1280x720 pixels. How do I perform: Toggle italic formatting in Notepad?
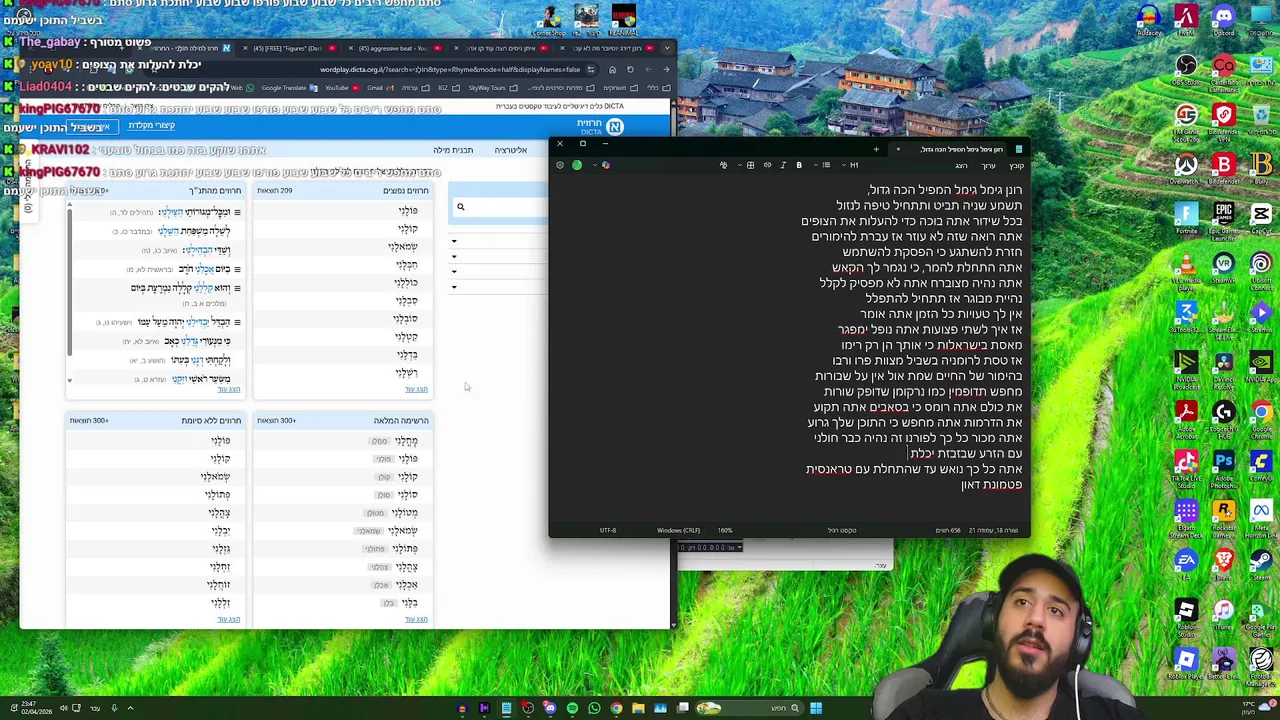783,165
